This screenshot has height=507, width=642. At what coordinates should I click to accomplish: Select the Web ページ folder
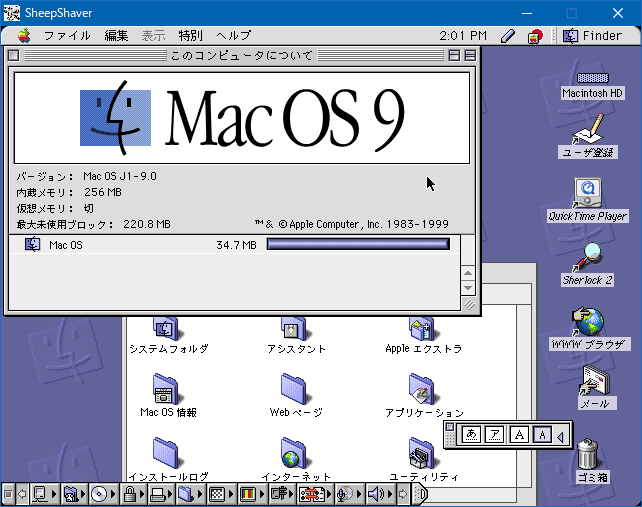(296, 395)
